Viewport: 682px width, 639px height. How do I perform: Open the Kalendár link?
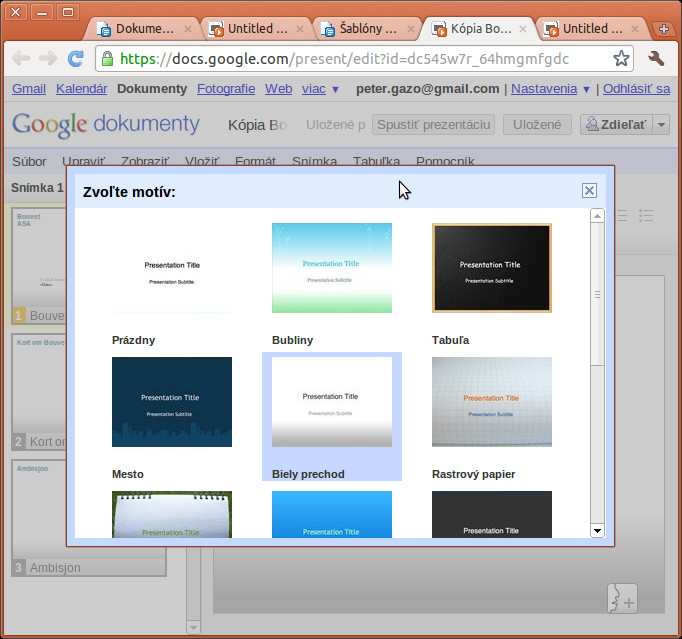(81, 89)
